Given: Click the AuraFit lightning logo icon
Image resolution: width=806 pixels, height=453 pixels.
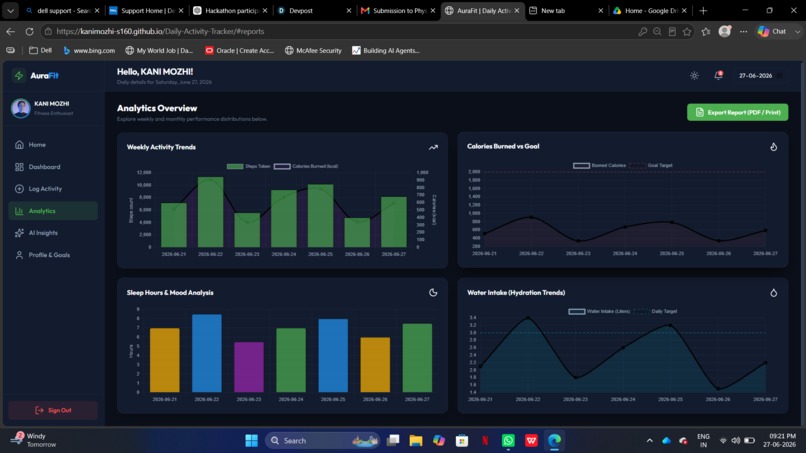Looking at the screenshot, I should click(x=19, y=76).
